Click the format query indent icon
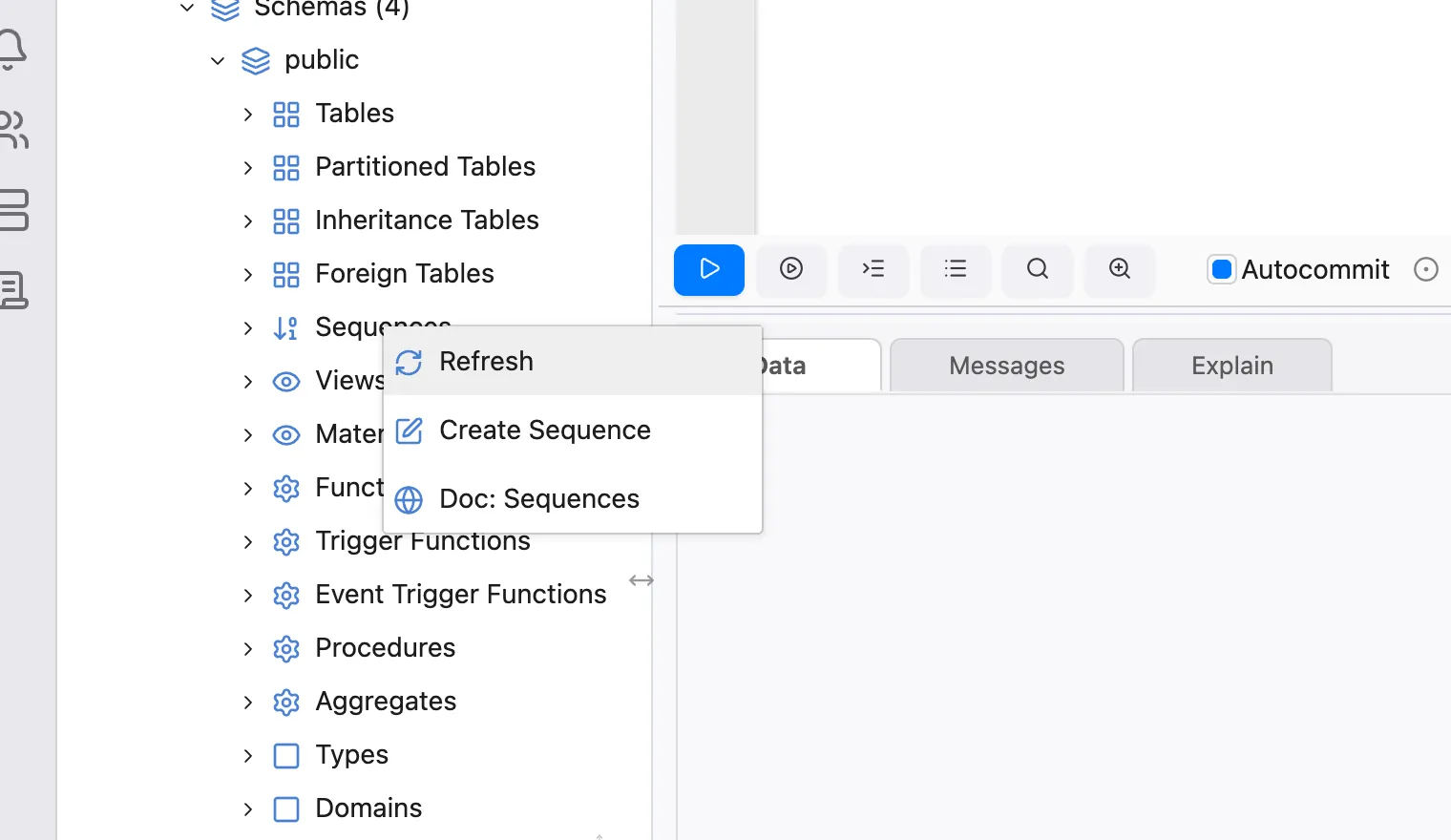Viewport: 1451px width, 840px height. tap(873, 269)
